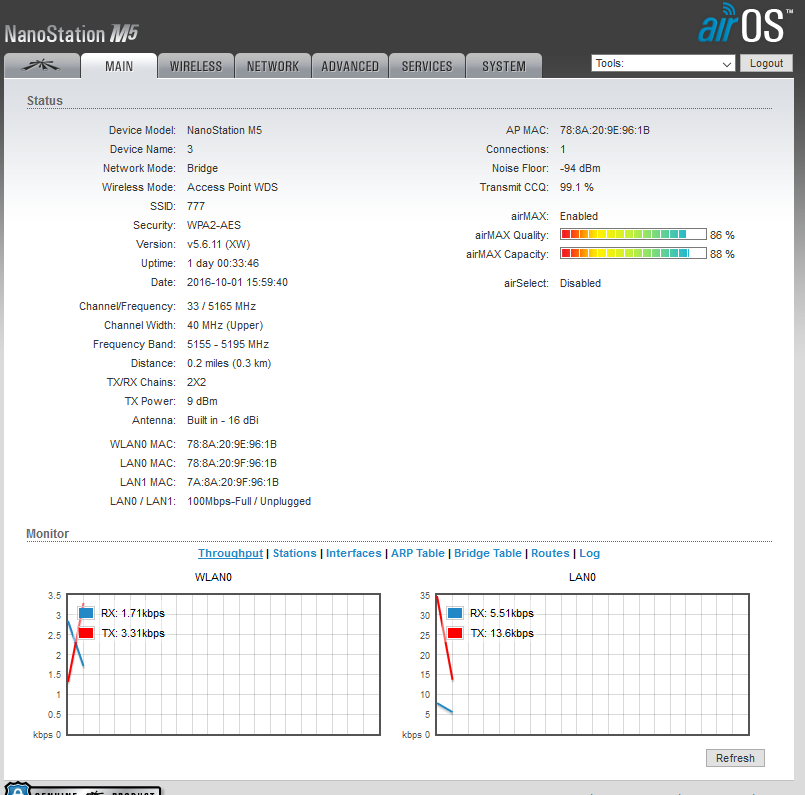Image resolution: width=805 pixels, height=795 pixels.
Task: Click the Distance value 0.2 miles (0.3 km)
Action: tap(229, 363)
